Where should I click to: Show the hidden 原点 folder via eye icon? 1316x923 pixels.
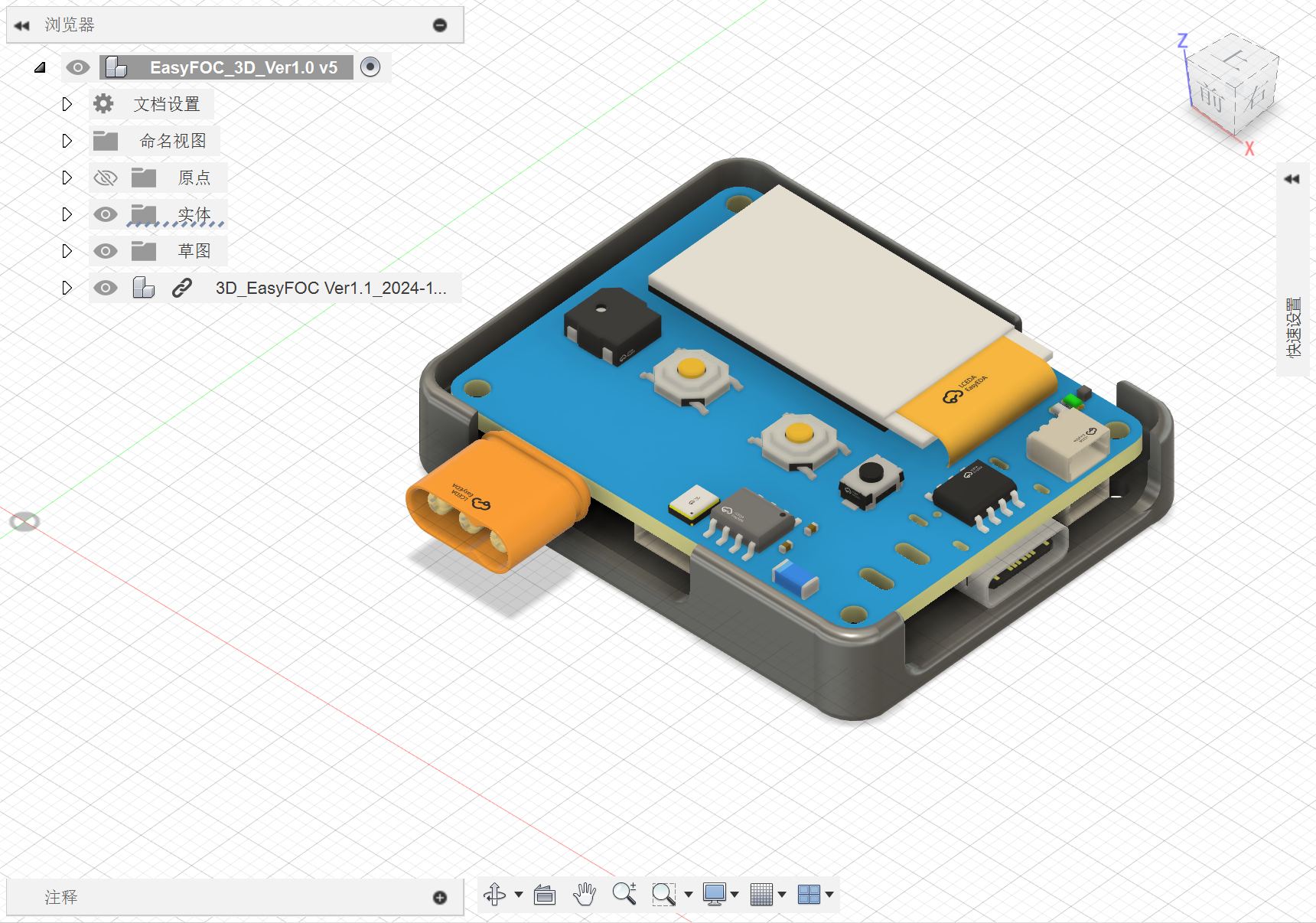pyautogui.click(x=106, y=178)
